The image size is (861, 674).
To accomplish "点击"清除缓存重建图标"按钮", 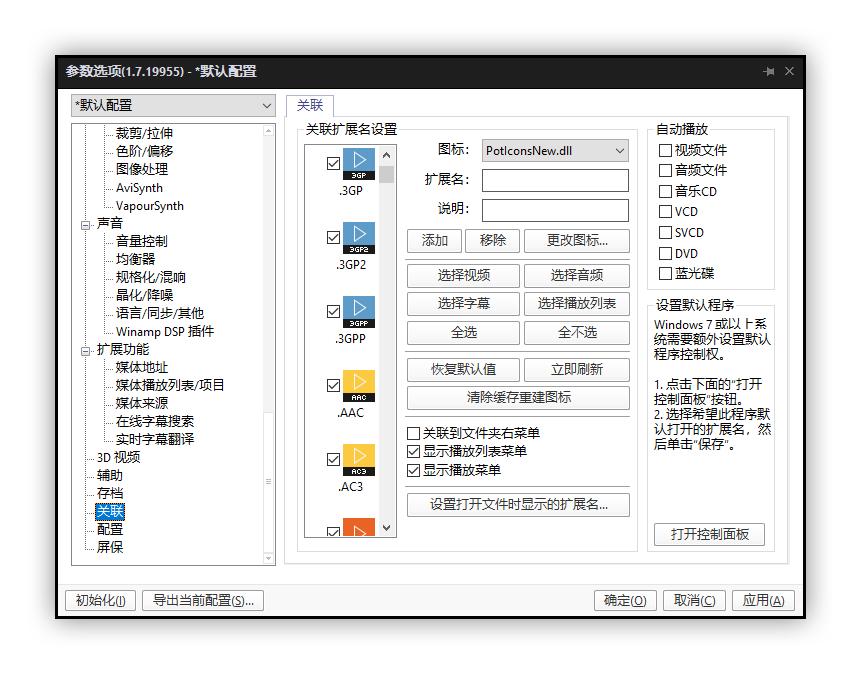I will click(518, 399).
